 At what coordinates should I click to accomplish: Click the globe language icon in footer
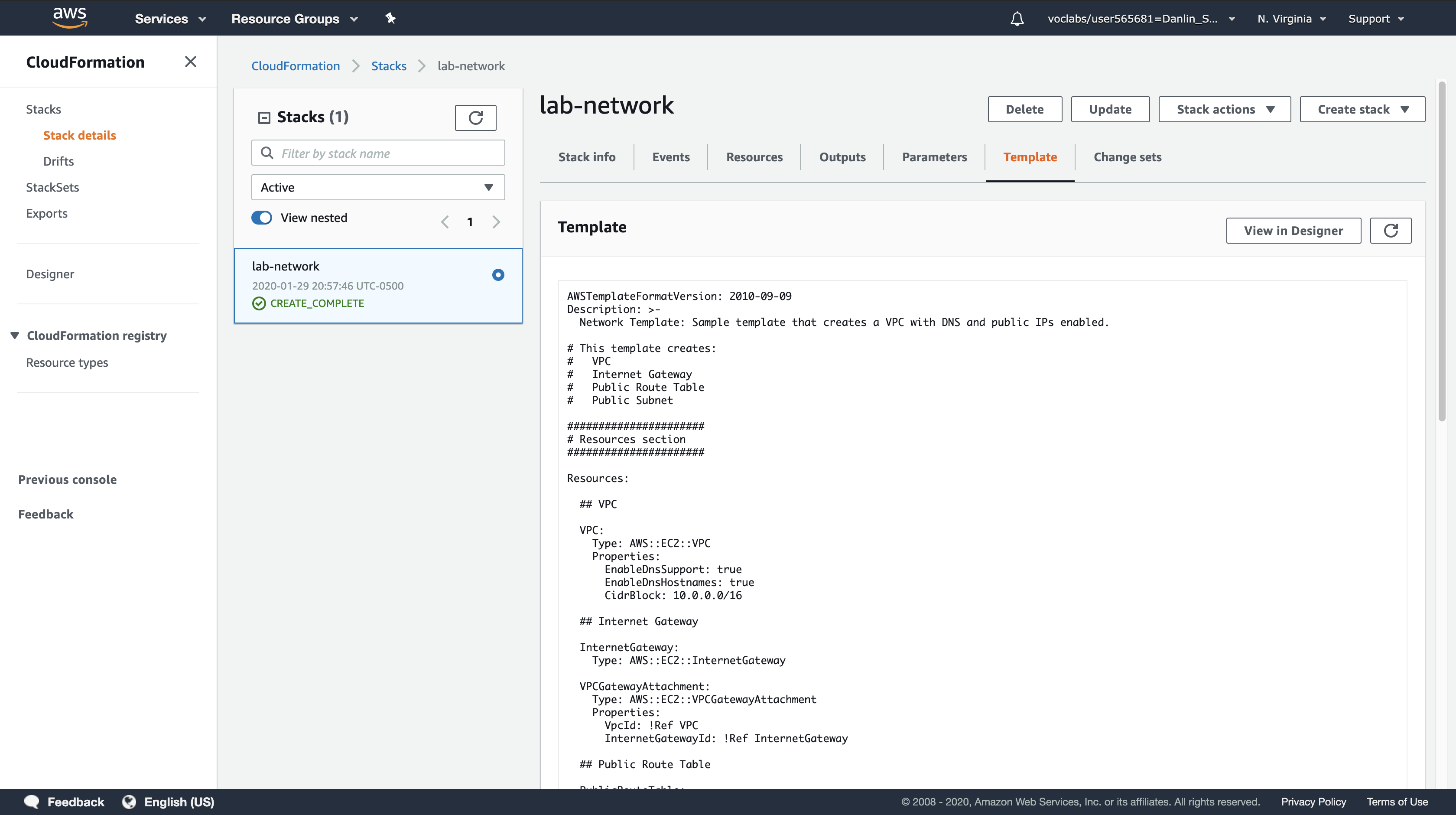click(130, 802)
